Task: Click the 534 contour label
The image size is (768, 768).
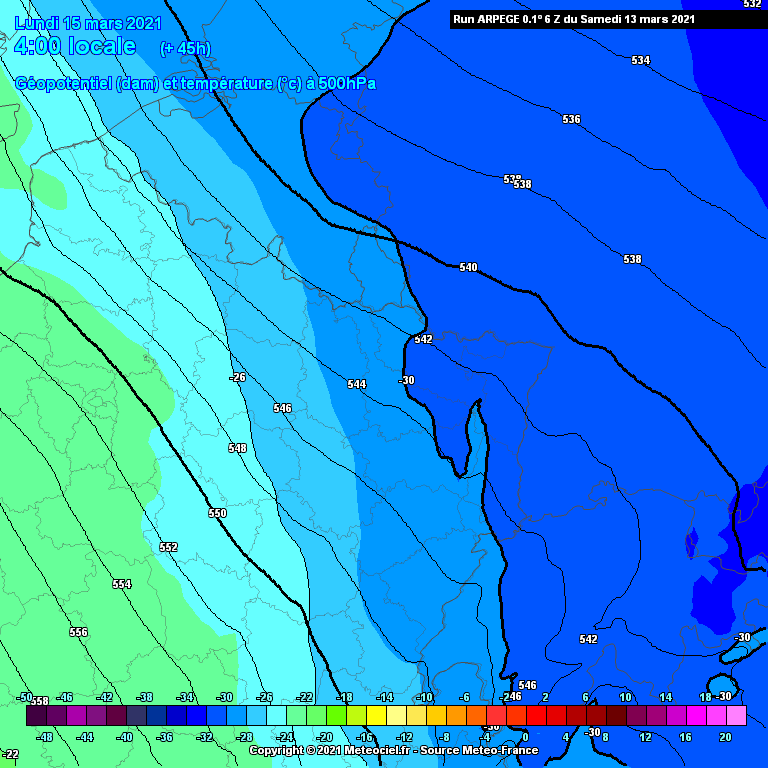Action: click(x=640, y=61)
